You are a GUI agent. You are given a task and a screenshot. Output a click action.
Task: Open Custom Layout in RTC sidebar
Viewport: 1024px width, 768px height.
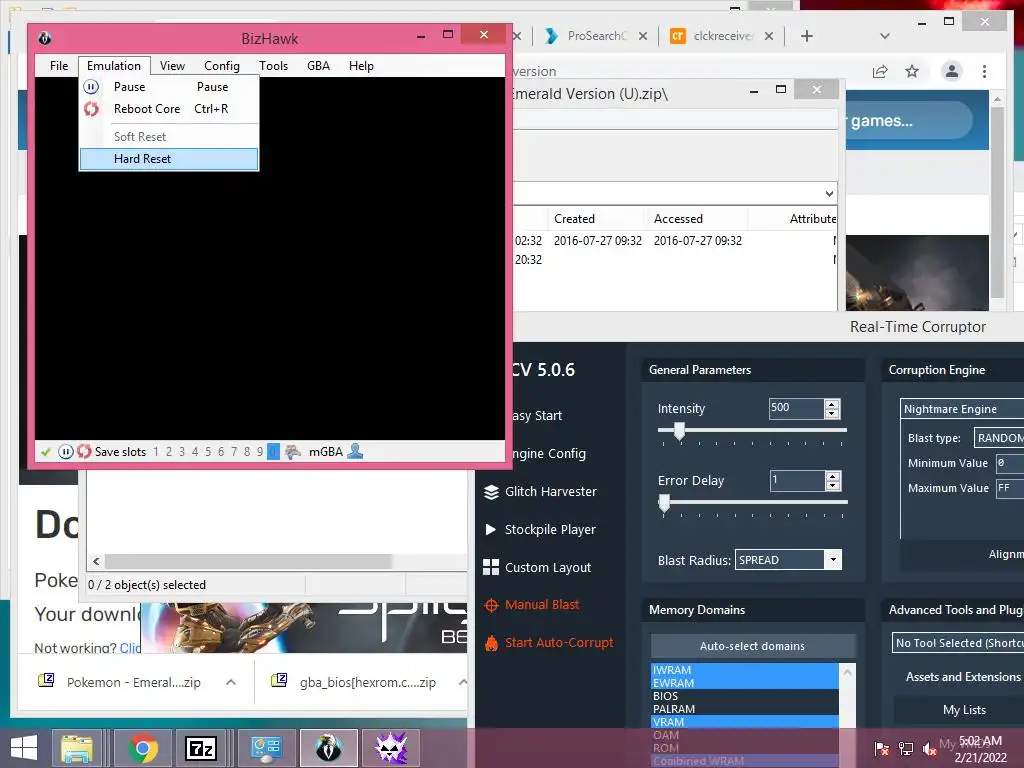[537, 568]
